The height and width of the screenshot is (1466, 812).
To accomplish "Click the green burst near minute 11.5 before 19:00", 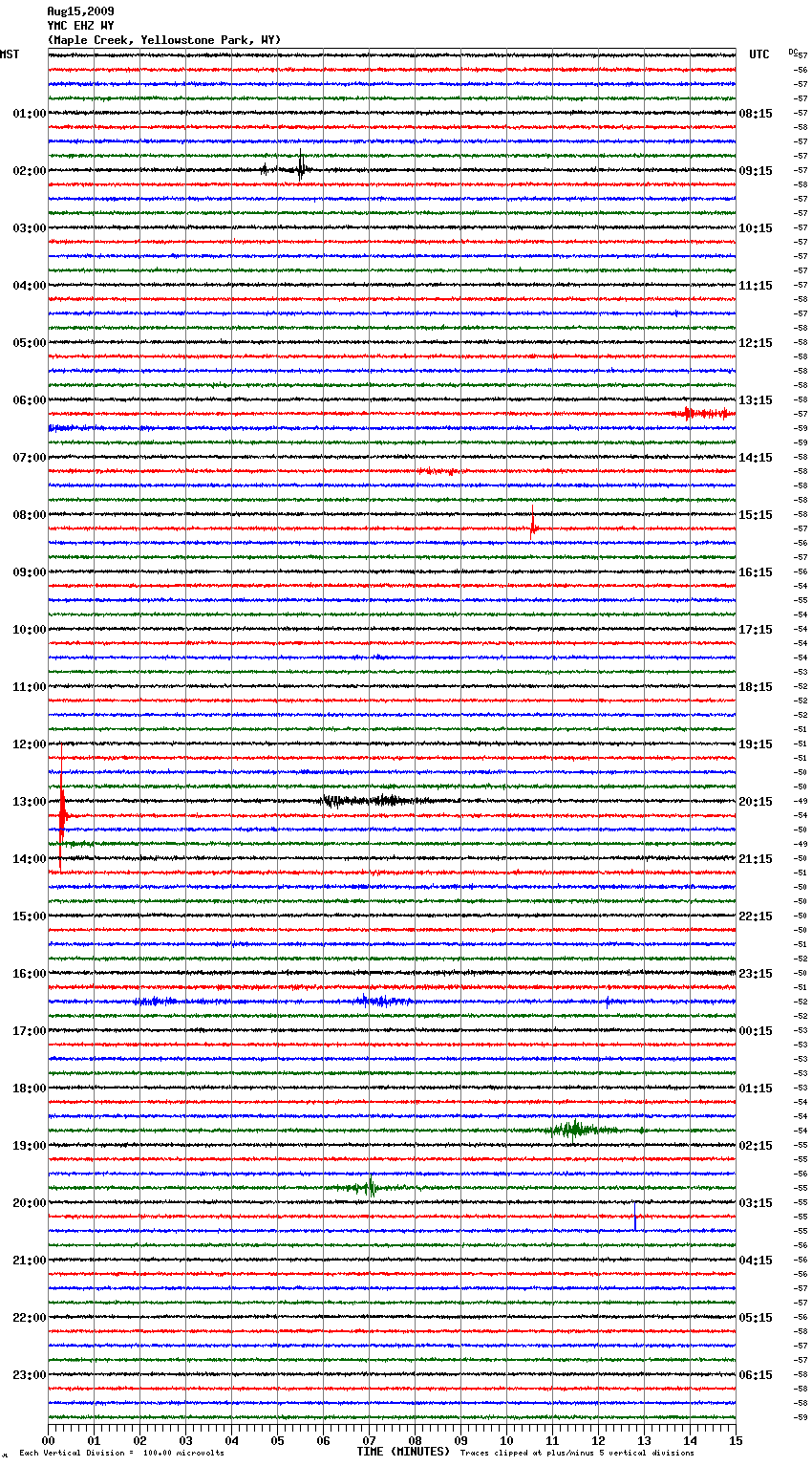I will pos(574,1131).
